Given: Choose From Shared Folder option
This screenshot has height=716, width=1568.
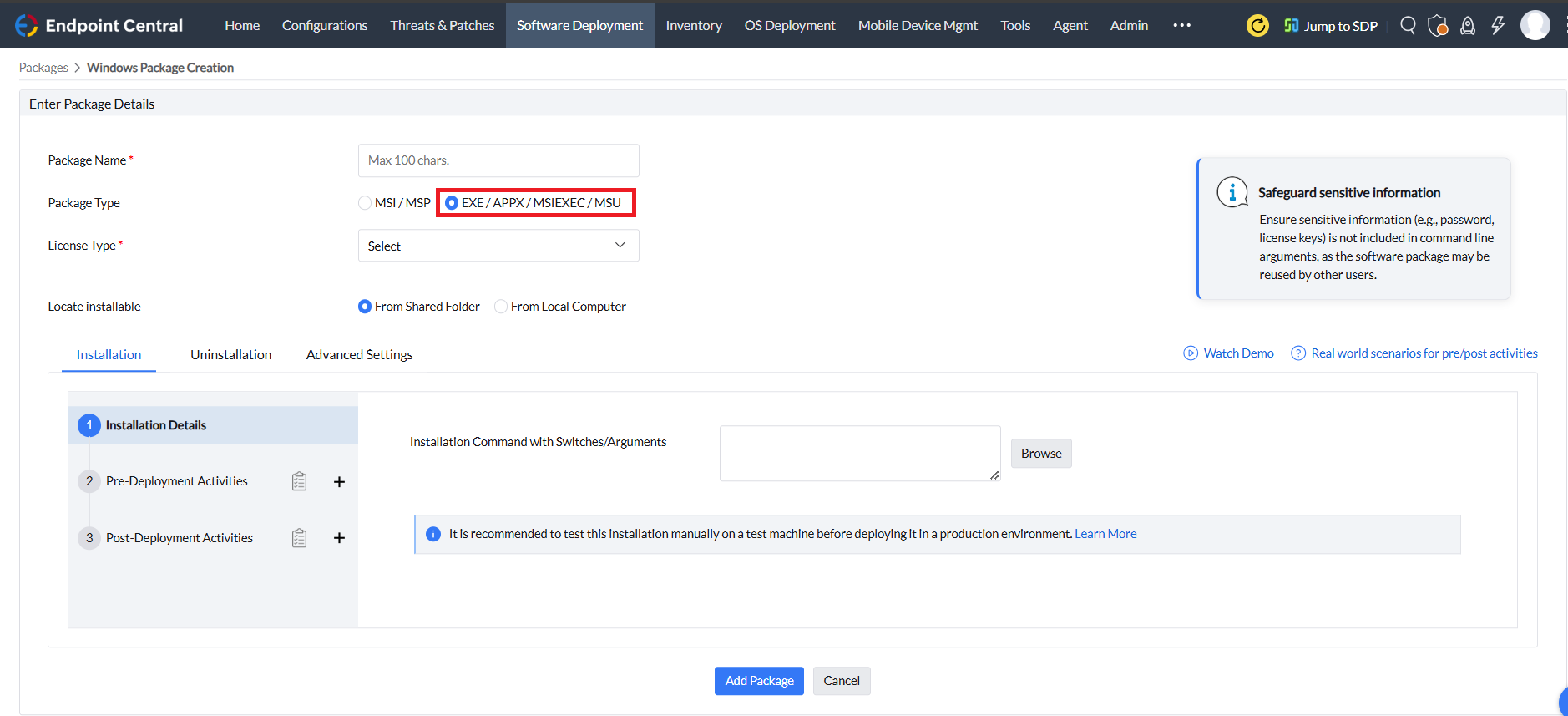Looking at the screenshot, I should click(365, 307).
